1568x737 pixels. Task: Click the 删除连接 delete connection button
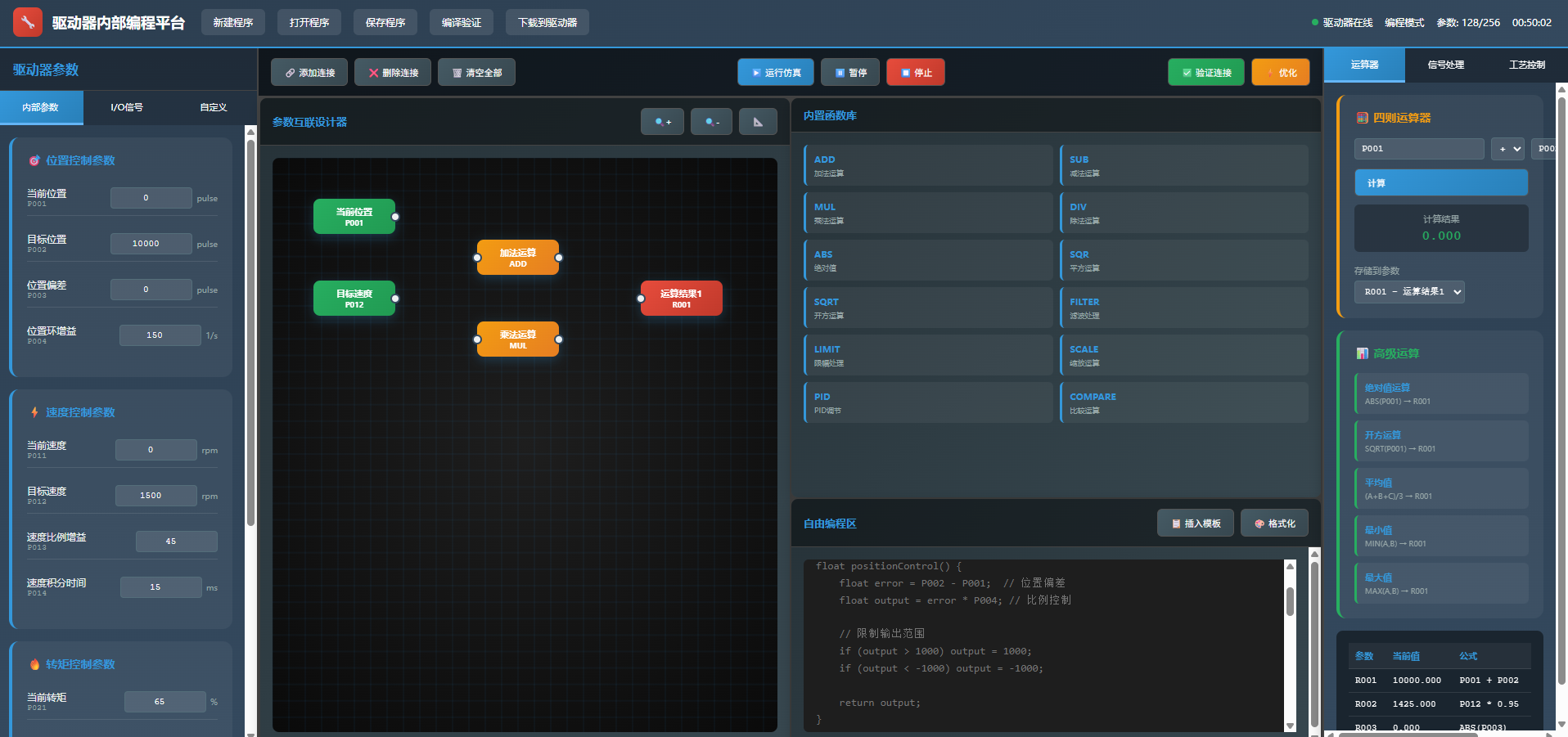tap(393, 73)
